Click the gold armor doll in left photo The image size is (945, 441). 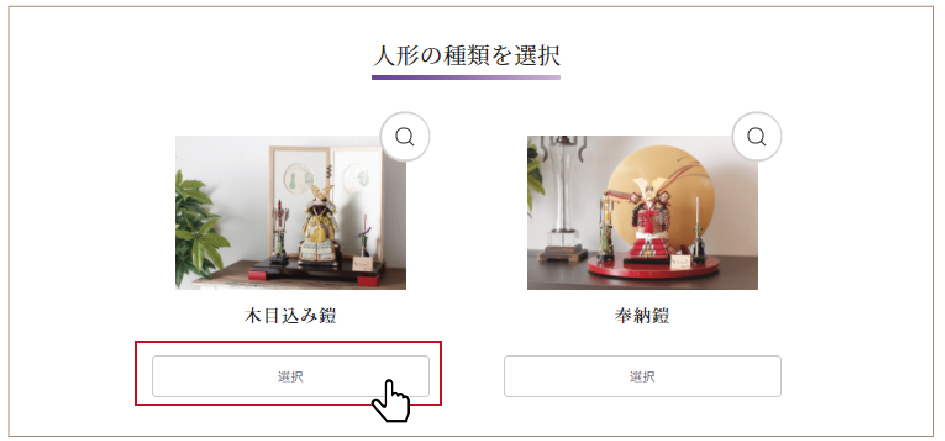[x=319, y=225]
